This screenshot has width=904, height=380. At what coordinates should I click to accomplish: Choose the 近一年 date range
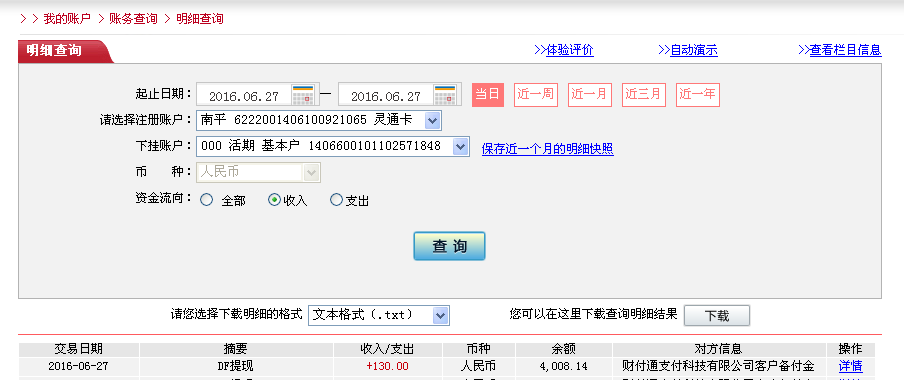698,95
